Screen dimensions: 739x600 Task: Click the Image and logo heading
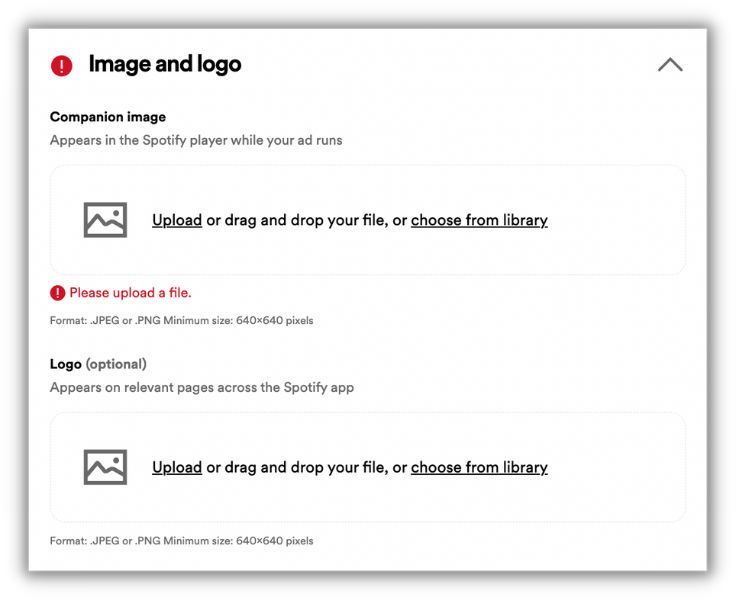[165, 65]
